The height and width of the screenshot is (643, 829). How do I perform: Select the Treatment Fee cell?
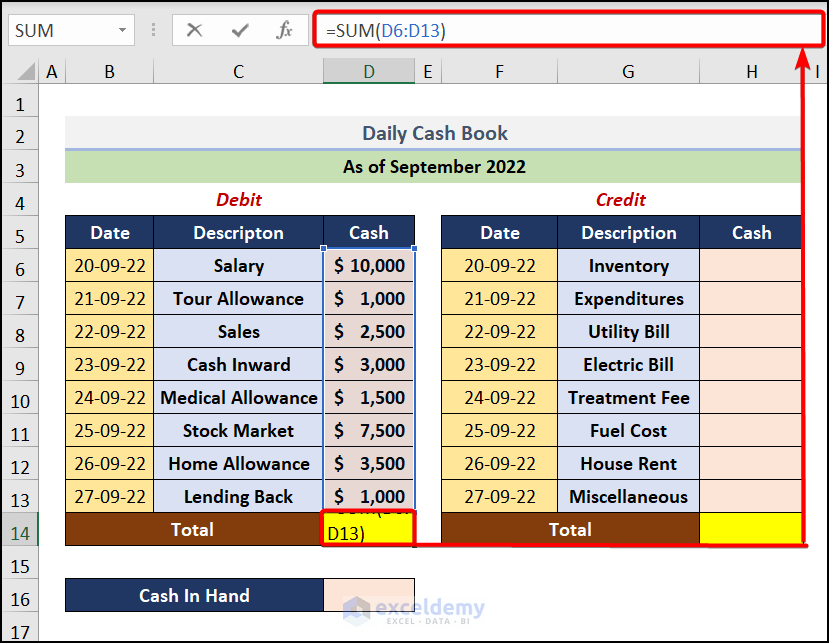pyautogui.click(x=628, y=398)
